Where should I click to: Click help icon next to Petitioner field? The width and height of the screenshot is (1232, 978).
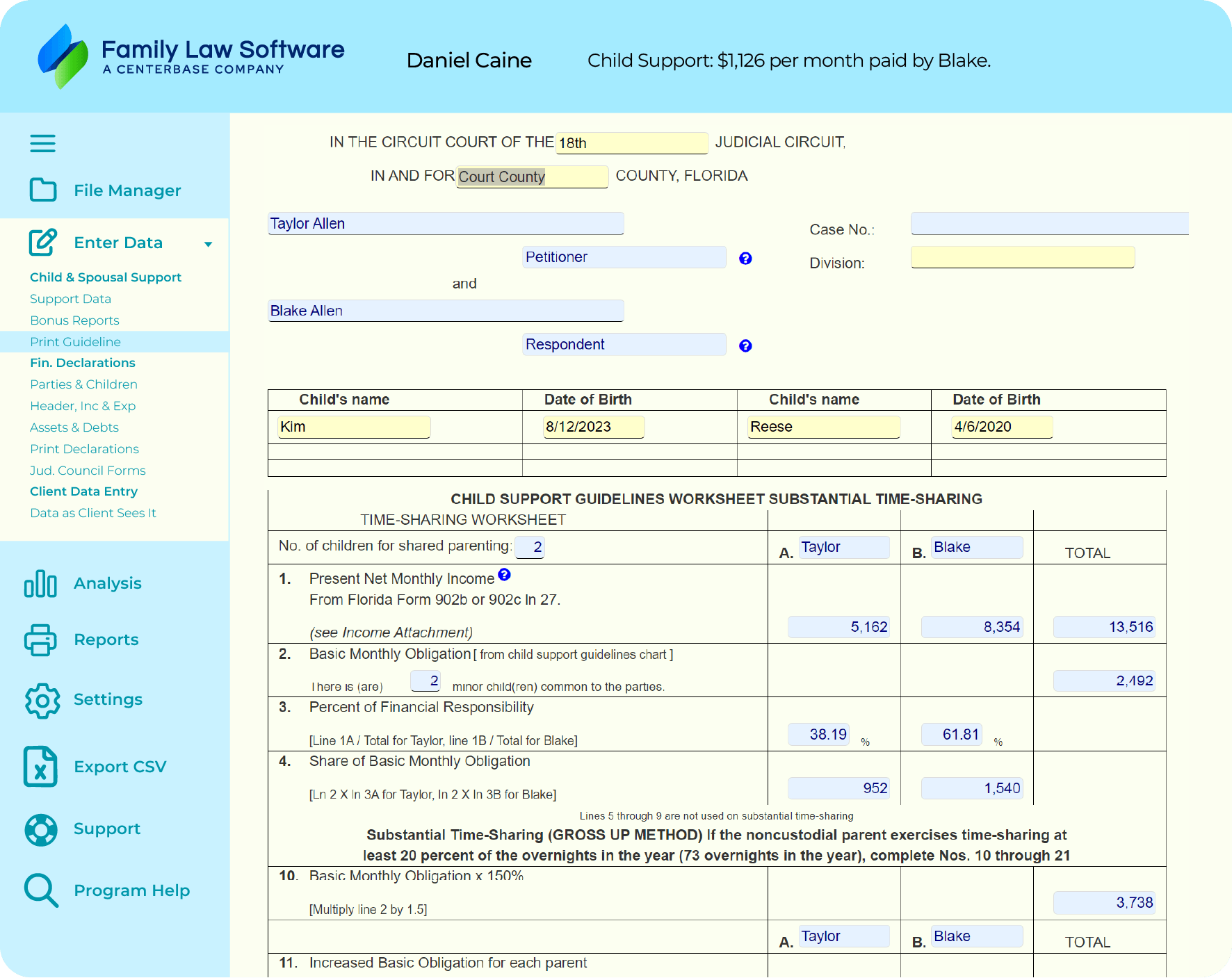click(x=745, y=259)
